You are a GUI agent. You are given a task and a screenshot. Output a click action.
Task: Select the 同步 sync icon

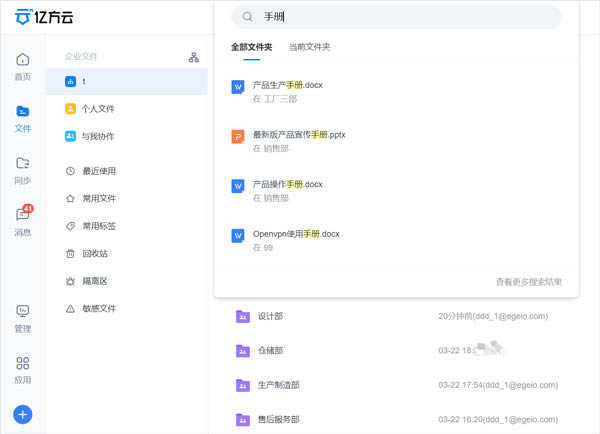pyautogui.click(x=22, y=168)
